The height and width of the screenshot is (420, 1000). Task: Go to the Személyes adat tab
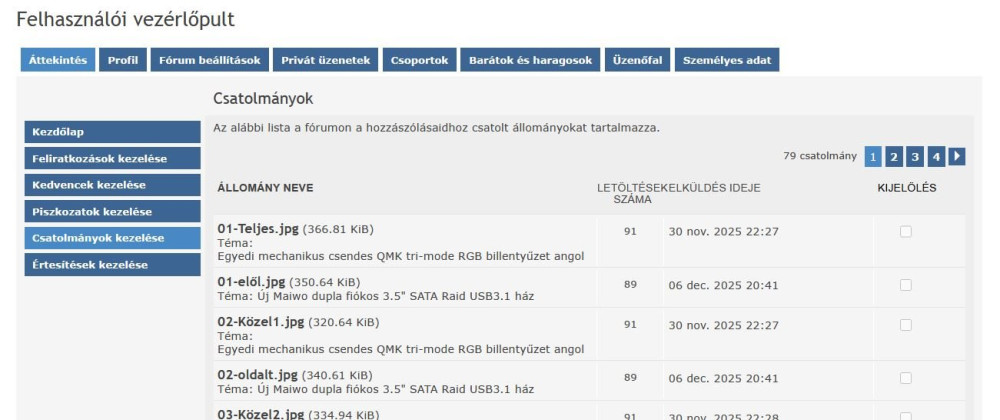point(727,60)
